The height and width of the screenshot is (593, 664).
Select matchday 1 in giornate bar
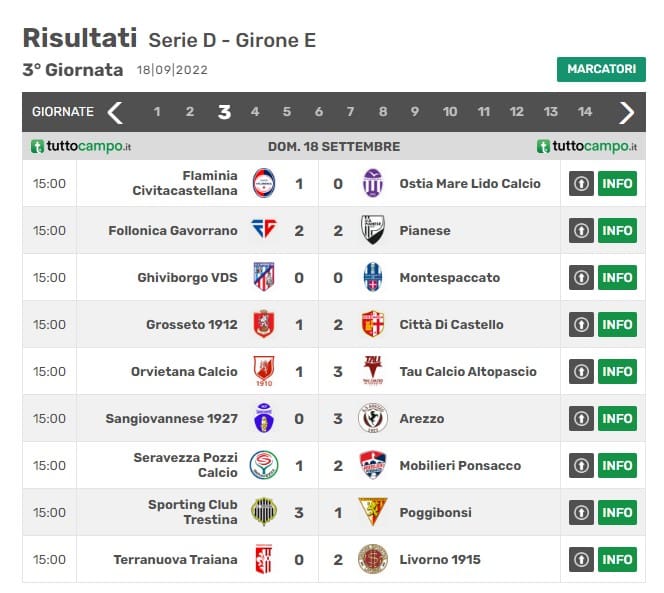pyautogui.click(x=157, y=112)
